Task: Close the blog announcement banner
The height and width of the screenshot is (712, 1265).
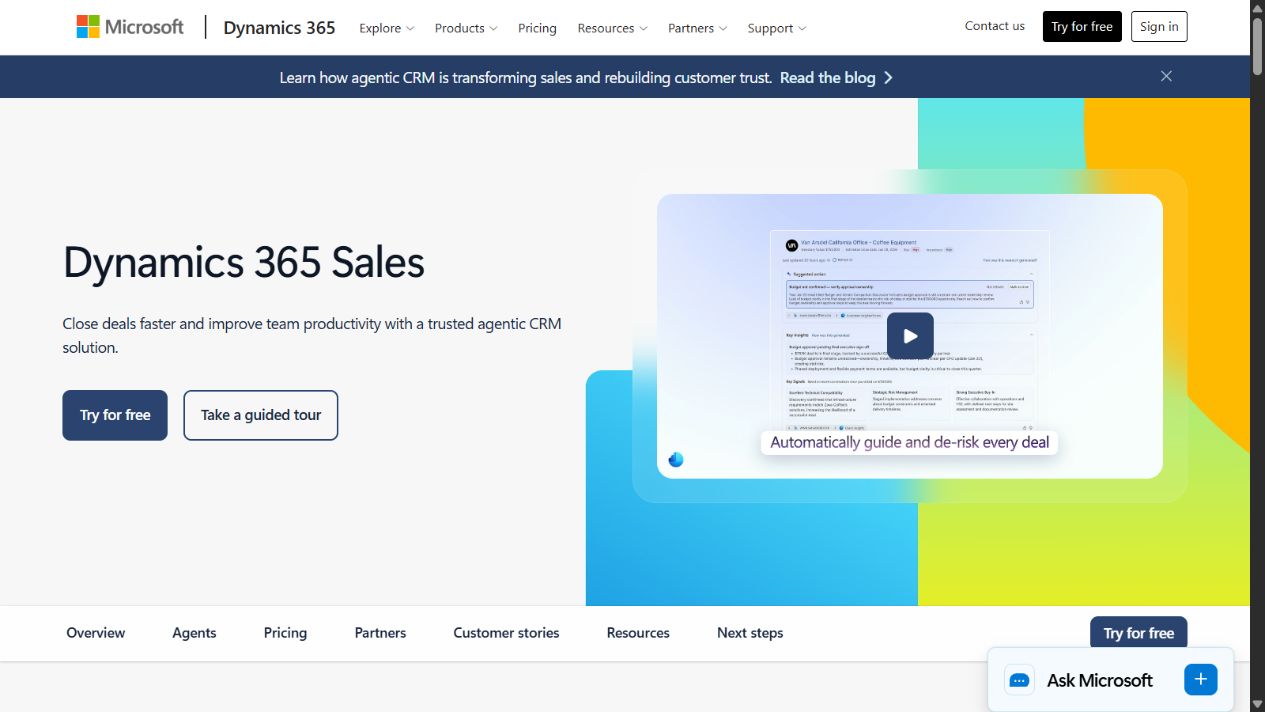Action: pos(1166,76)
